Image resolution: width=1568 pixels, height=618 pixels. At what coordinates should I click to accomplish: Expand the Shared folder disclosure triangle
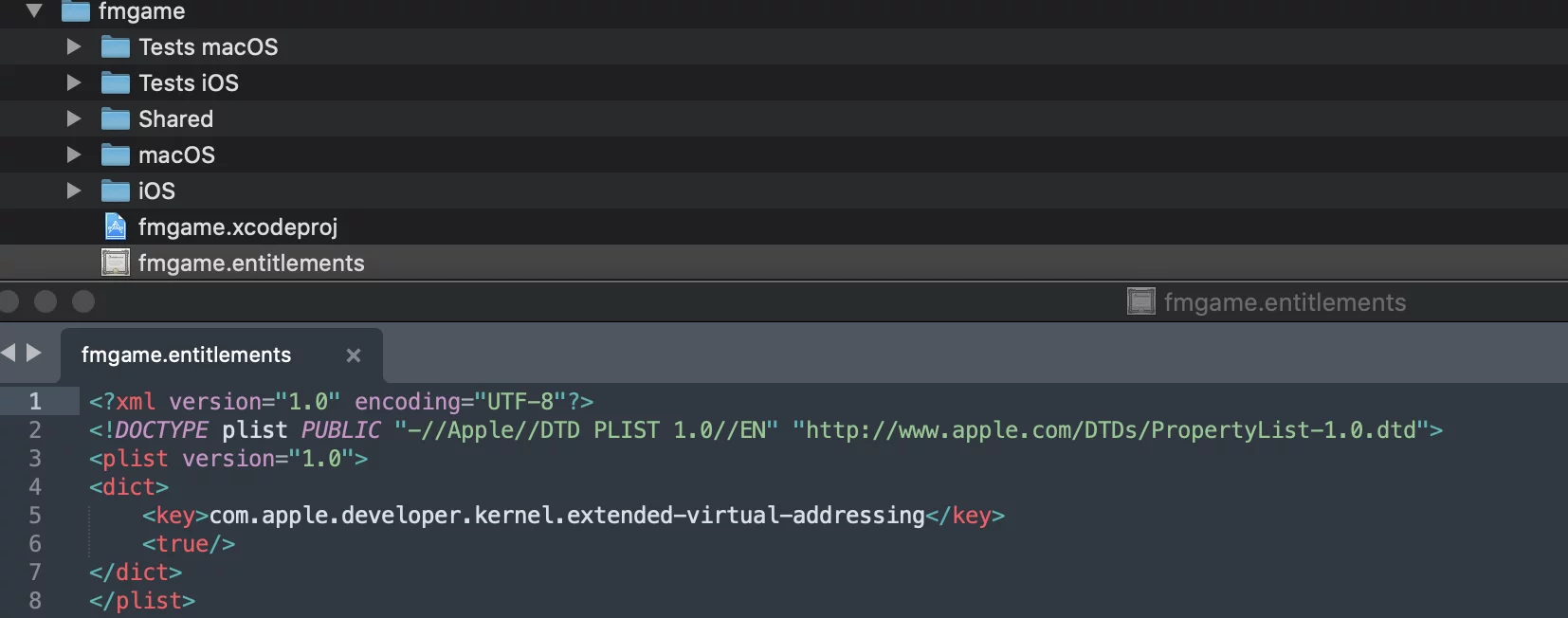tap(74, 118)
